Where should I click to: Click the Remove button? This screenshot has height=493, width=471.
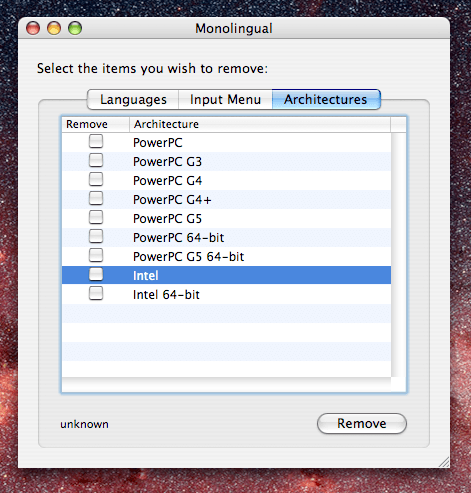tap(362, 423)
